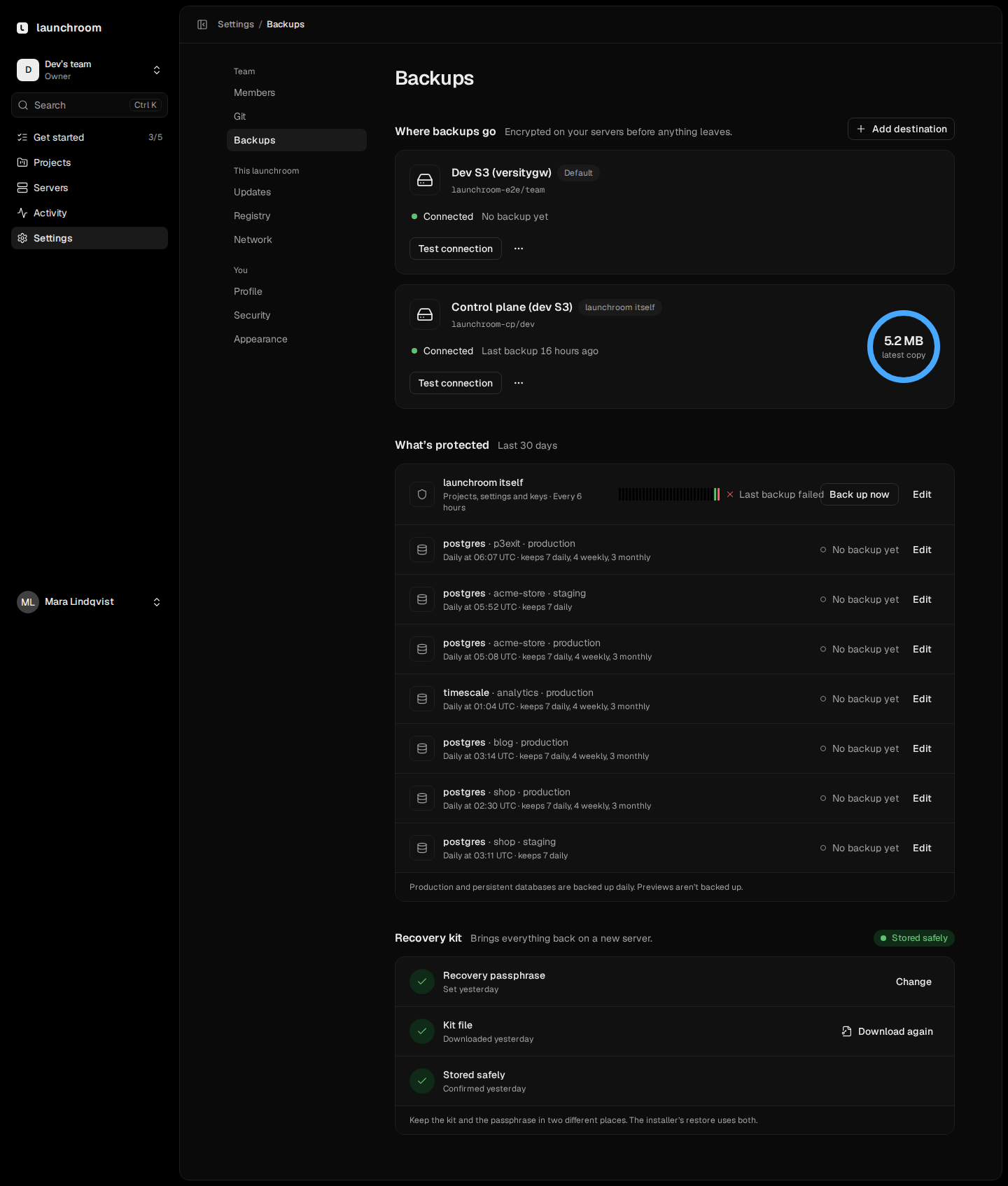The image size is (1008, 1186).
Task: Edit postgres p3exit production backup
Action: tap(922, 550)
